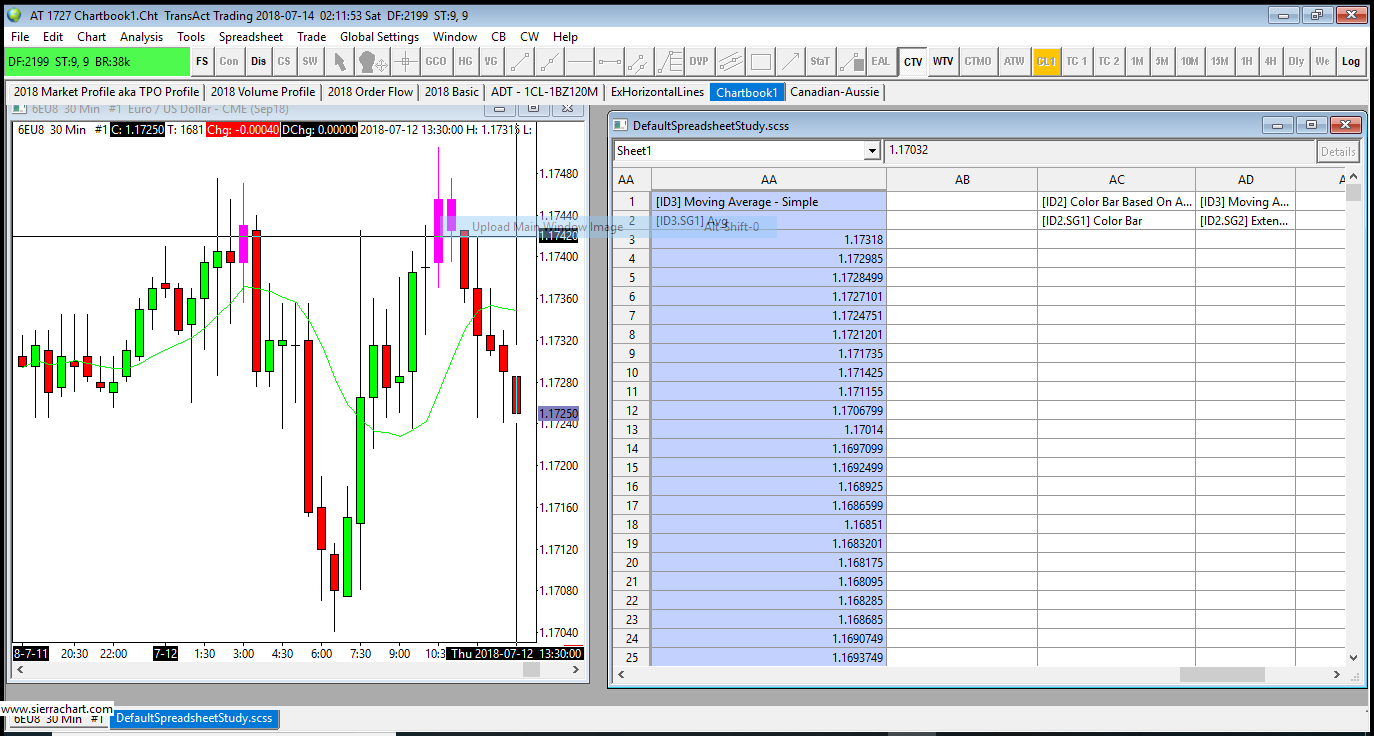Click the chart horizontal scrollbar thumb
The image size is (1374, 736).
[x=531, y=670]
